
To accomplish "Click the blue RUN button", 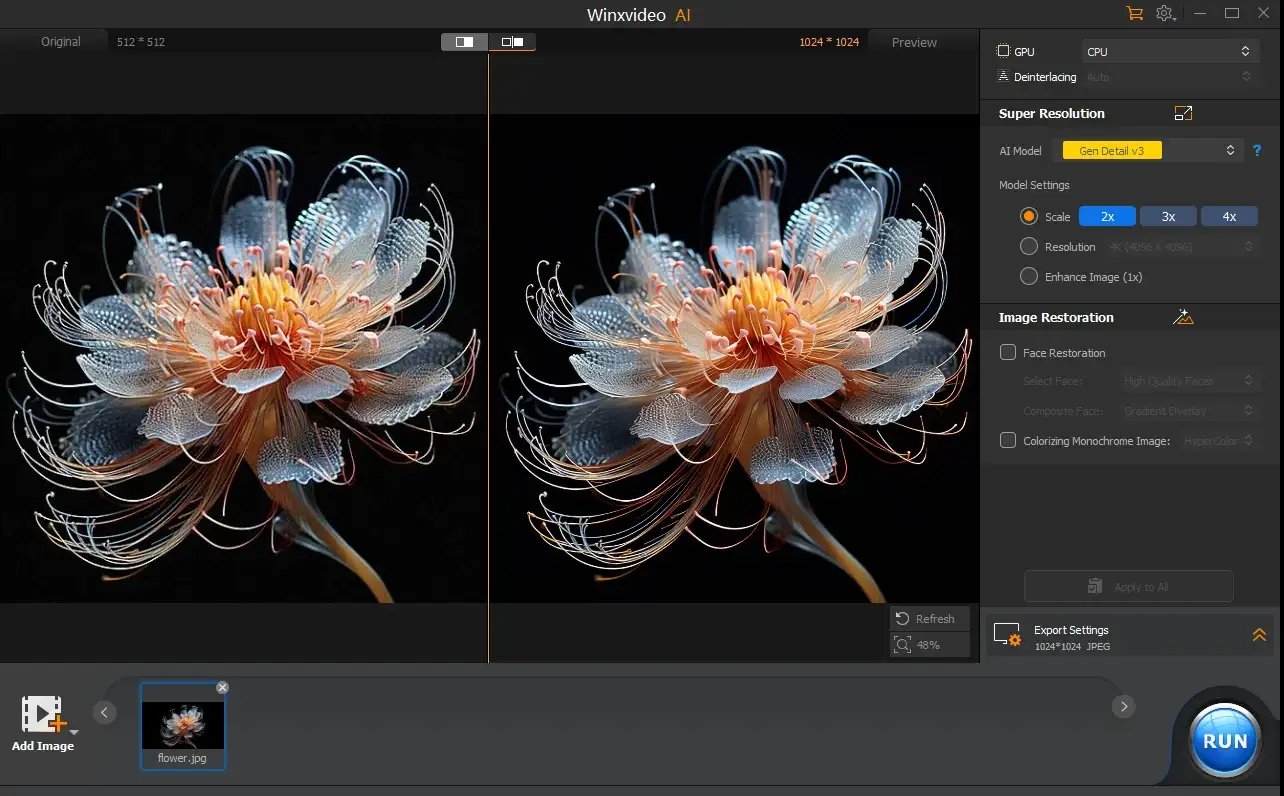I will pyautogui.click(x=1225, y=741).
